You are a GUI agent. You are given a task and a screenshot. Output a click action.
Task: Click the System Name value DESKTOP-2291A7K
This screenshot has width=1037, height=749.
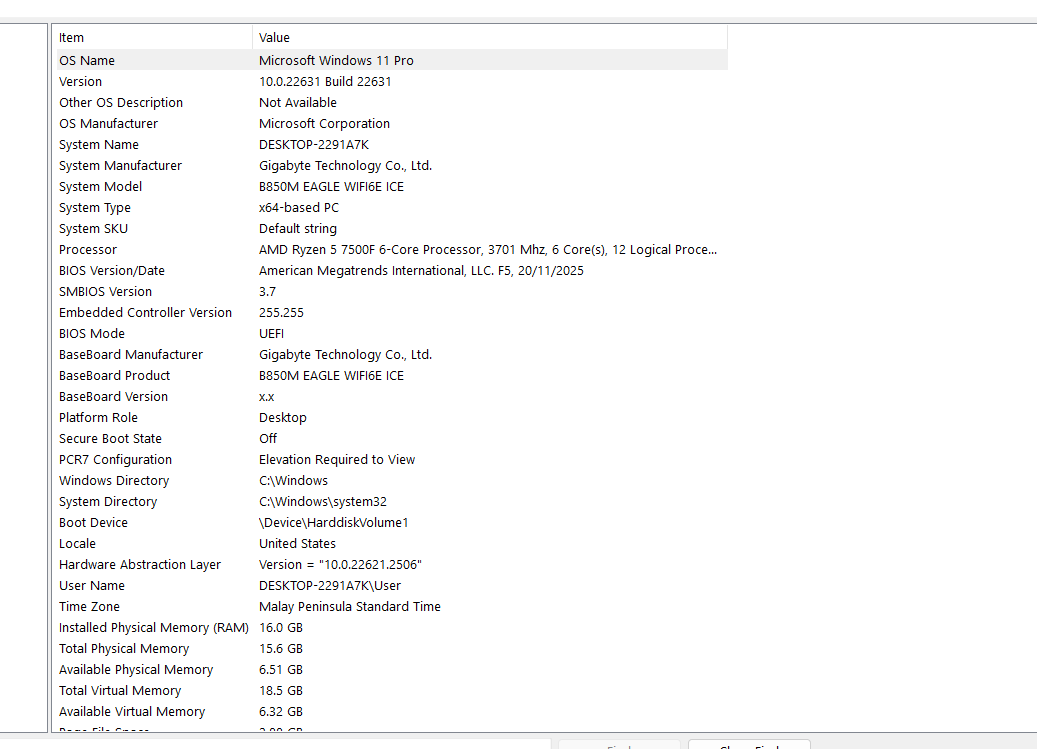(x=313, y=145)
